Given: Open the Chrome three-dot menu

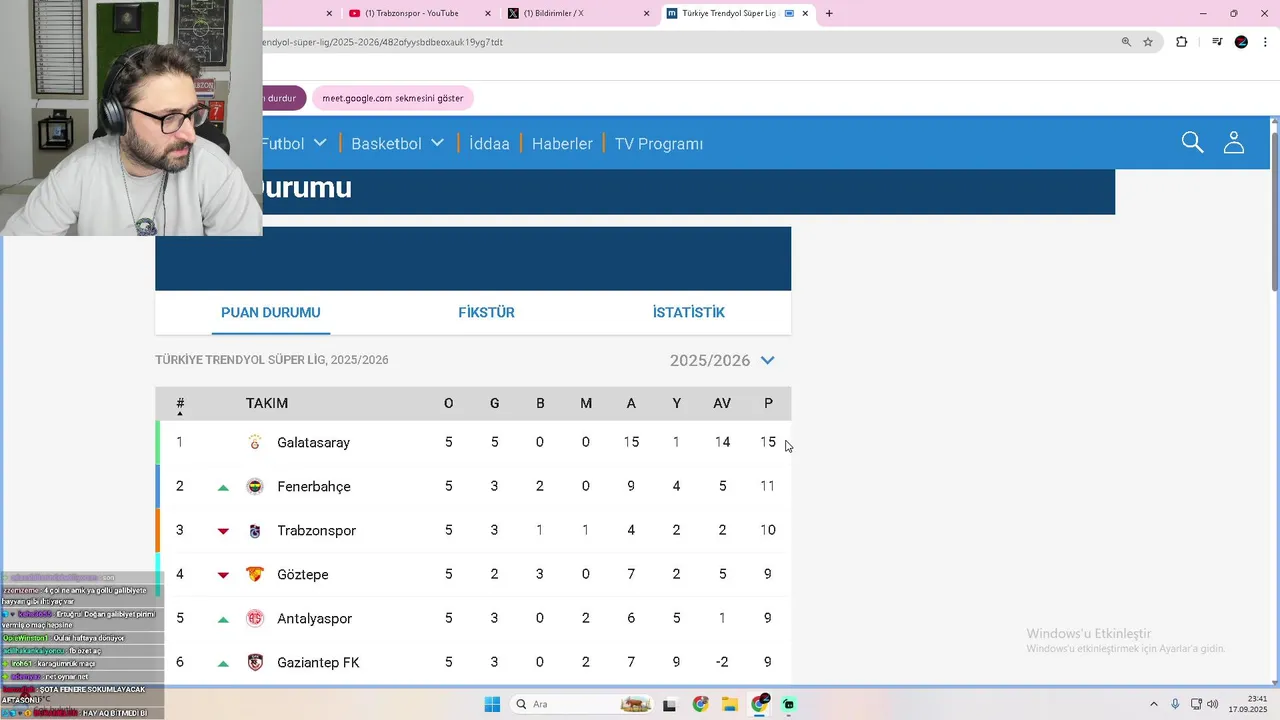Looking at the screenshot, I should click(x=1265, y=42).
